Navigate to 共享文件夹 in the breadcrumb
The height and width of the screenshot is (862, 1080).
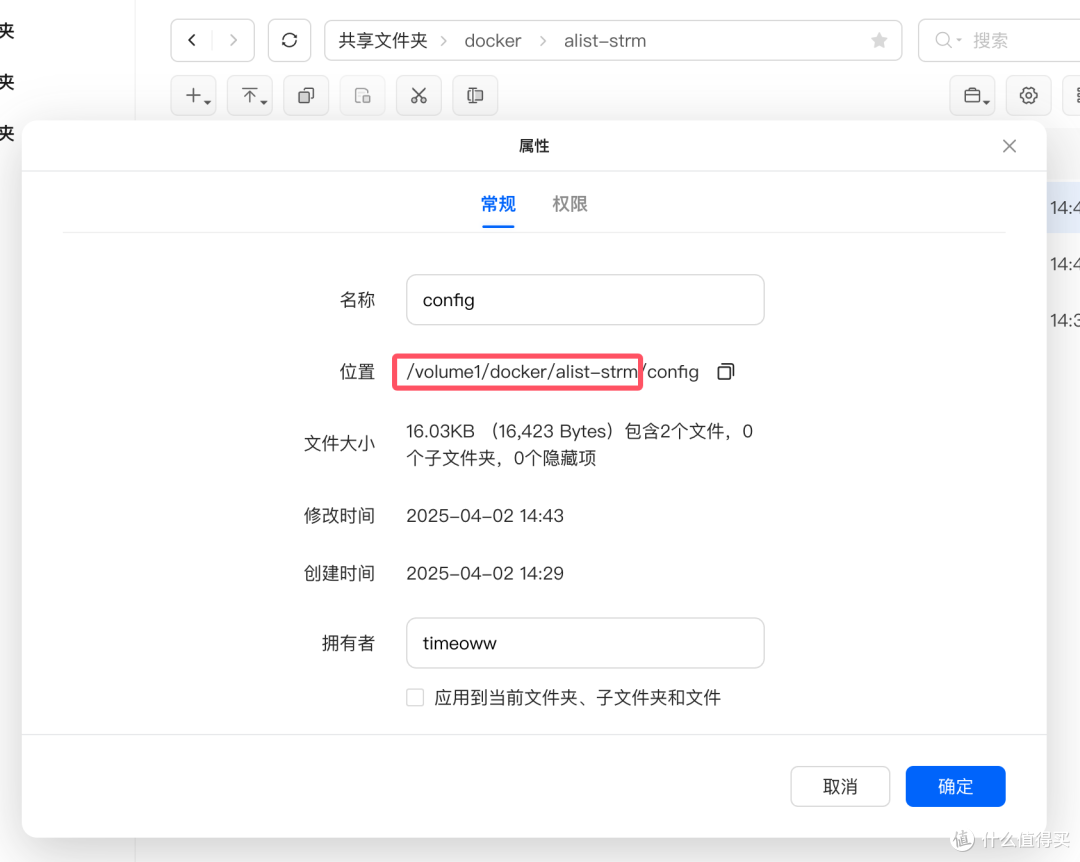(383, 41)
